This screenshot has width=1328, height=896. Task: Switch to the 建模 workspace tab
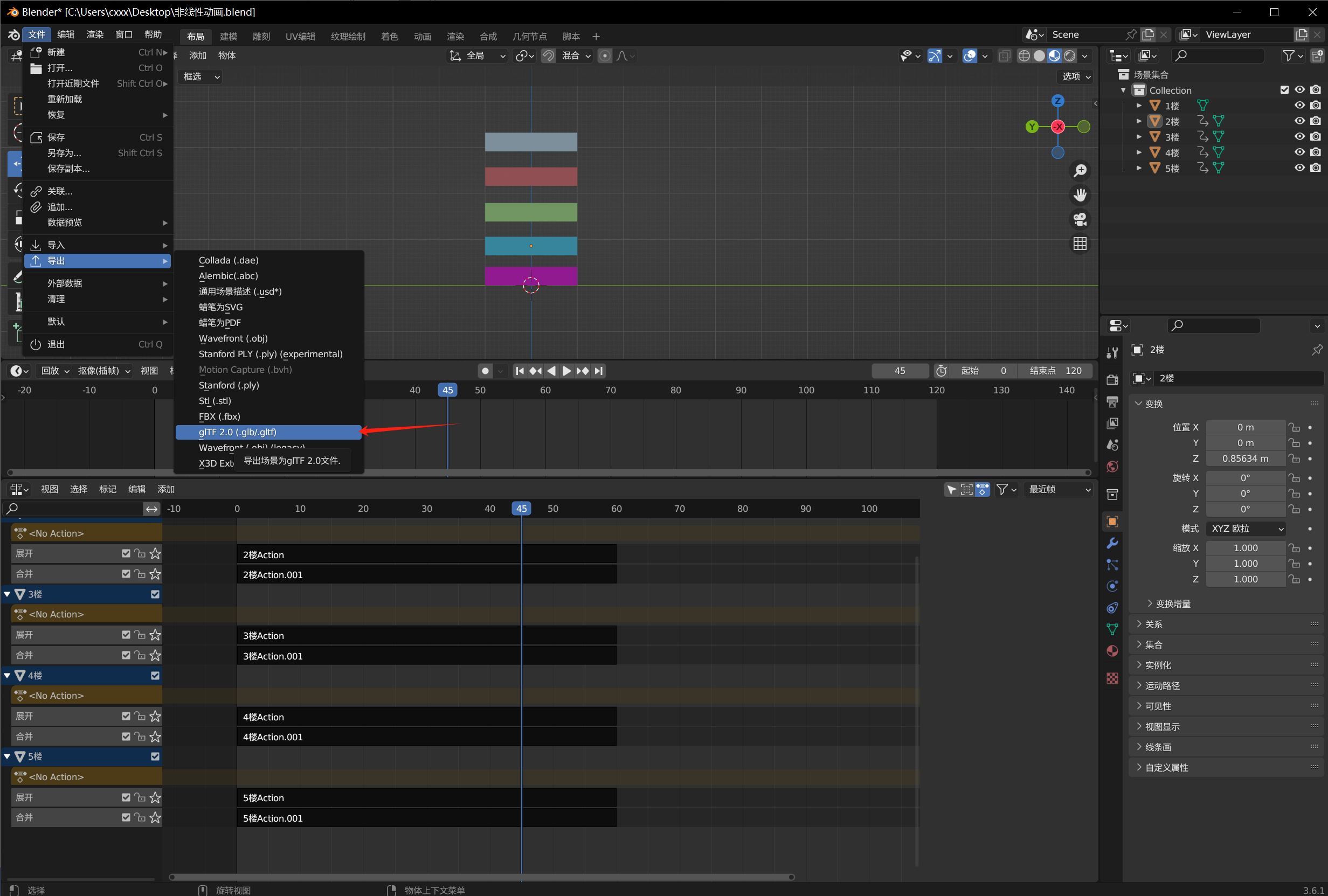[x=228, y=37]
